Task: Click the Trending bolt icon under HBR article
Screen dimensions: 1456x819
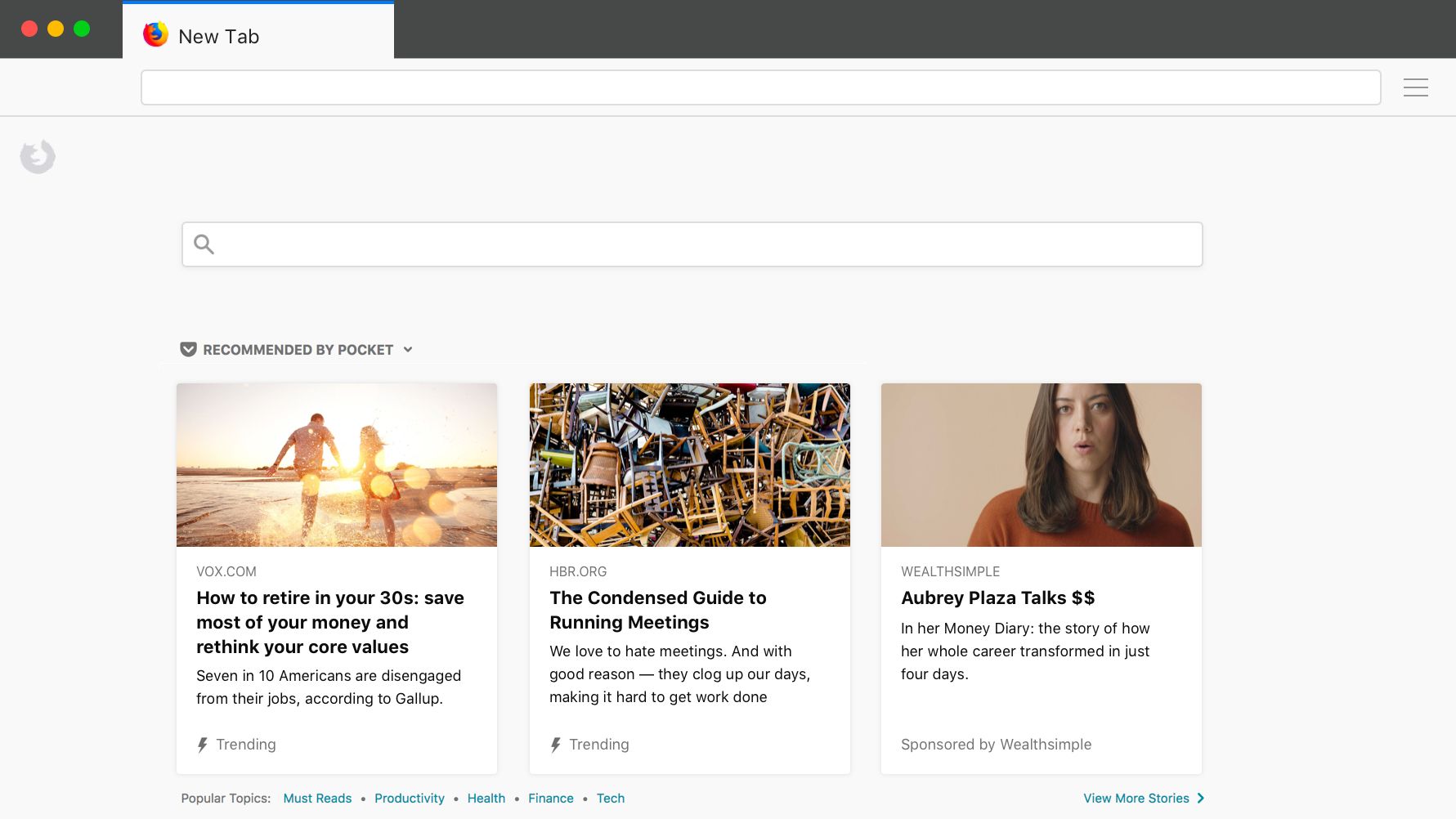Action: pyautogui.click(x=556, y=745)
